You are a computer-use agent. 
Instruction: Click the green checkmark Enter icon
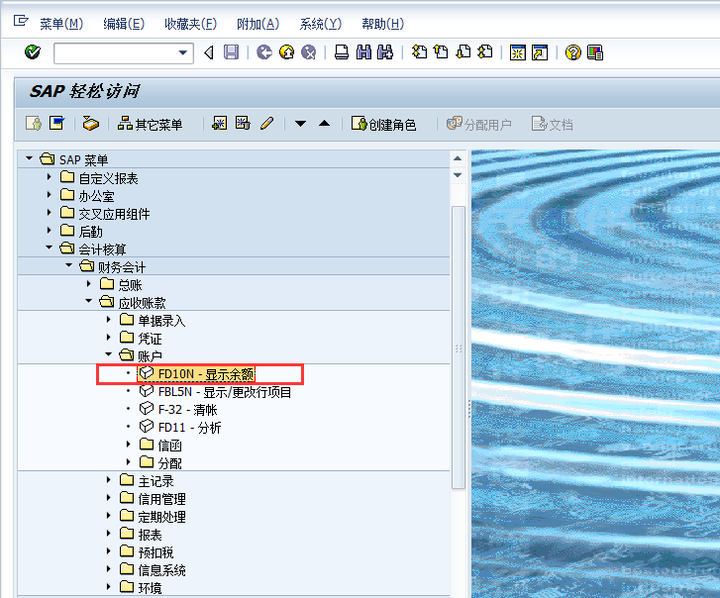click(x=33, y=52)
